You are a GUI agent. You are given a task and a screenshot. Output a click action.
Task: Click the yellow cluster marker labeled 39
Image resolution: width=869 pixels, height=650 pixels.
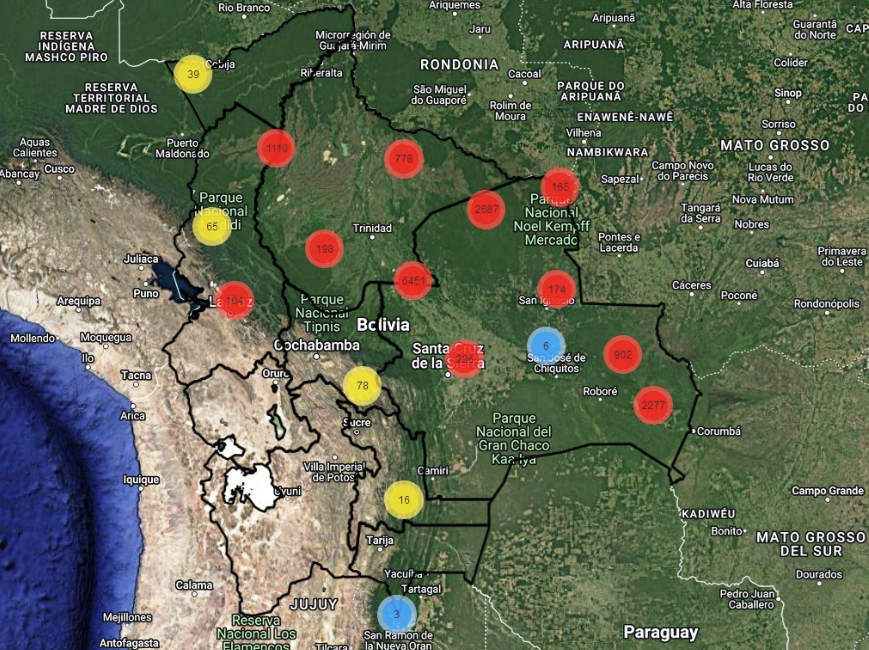pyautogui.click(x=192, y=75)
